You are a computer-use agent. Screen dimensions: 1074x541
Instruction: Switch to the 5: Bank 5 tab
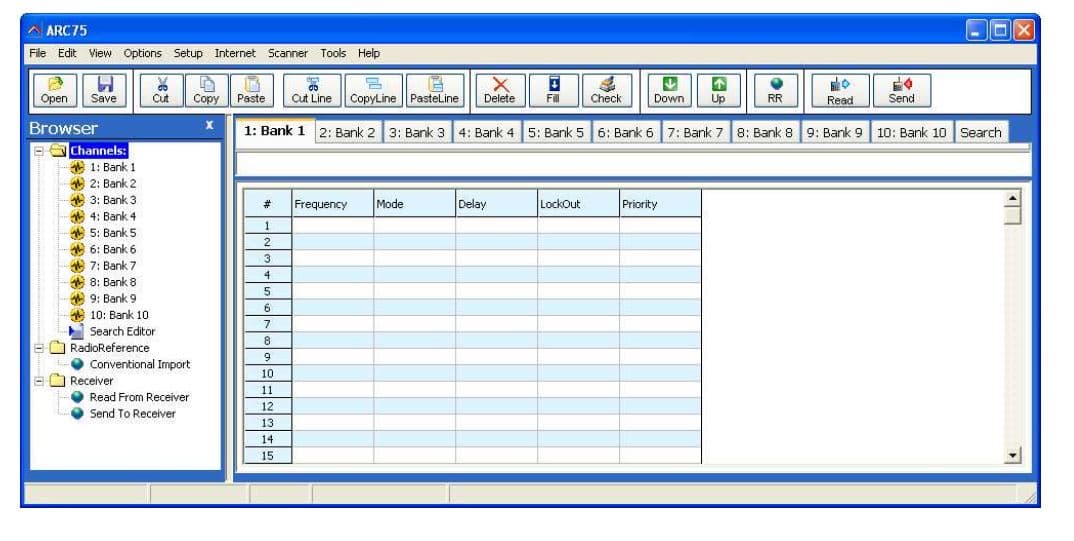(556, 132)
